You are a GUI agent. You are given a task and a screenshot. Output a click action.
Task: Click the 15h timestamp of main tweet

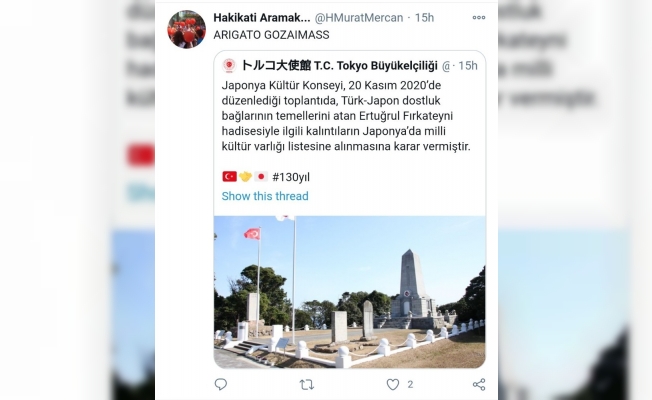425,17
